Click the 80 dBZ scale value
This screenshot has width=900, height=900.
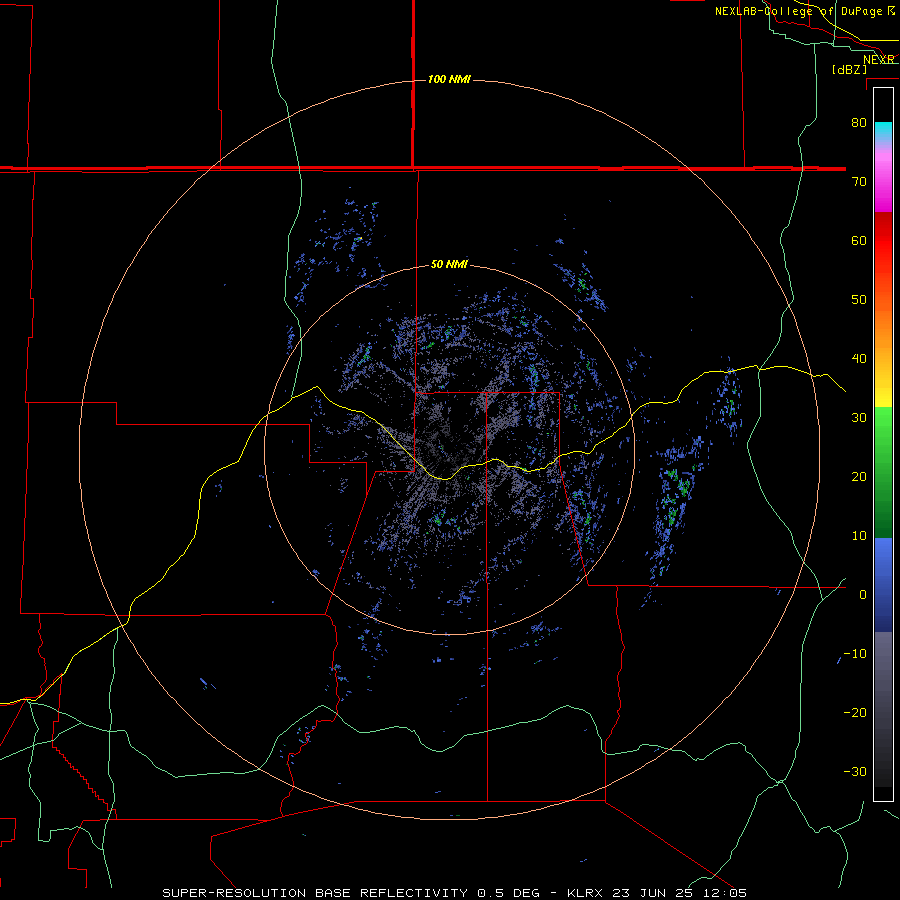pyautogui.click(x=859, y=122)
